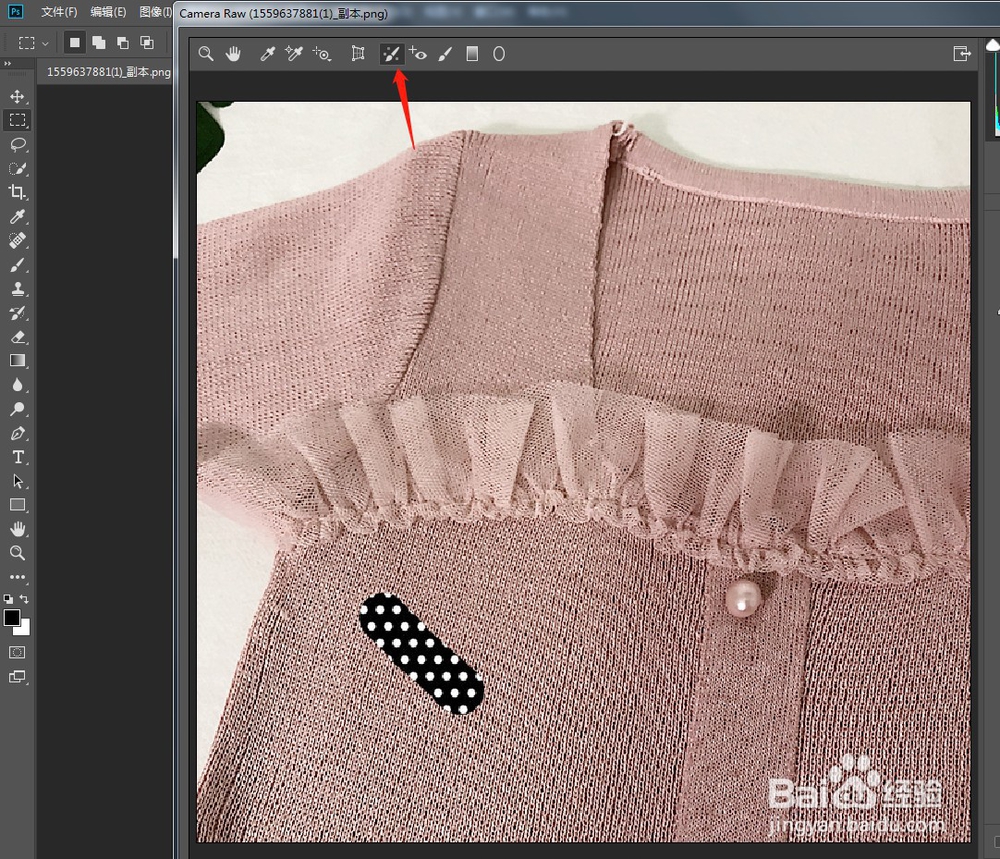Click the pearl button in the preview image
The image size is (1000, 859).
(743, 598)
